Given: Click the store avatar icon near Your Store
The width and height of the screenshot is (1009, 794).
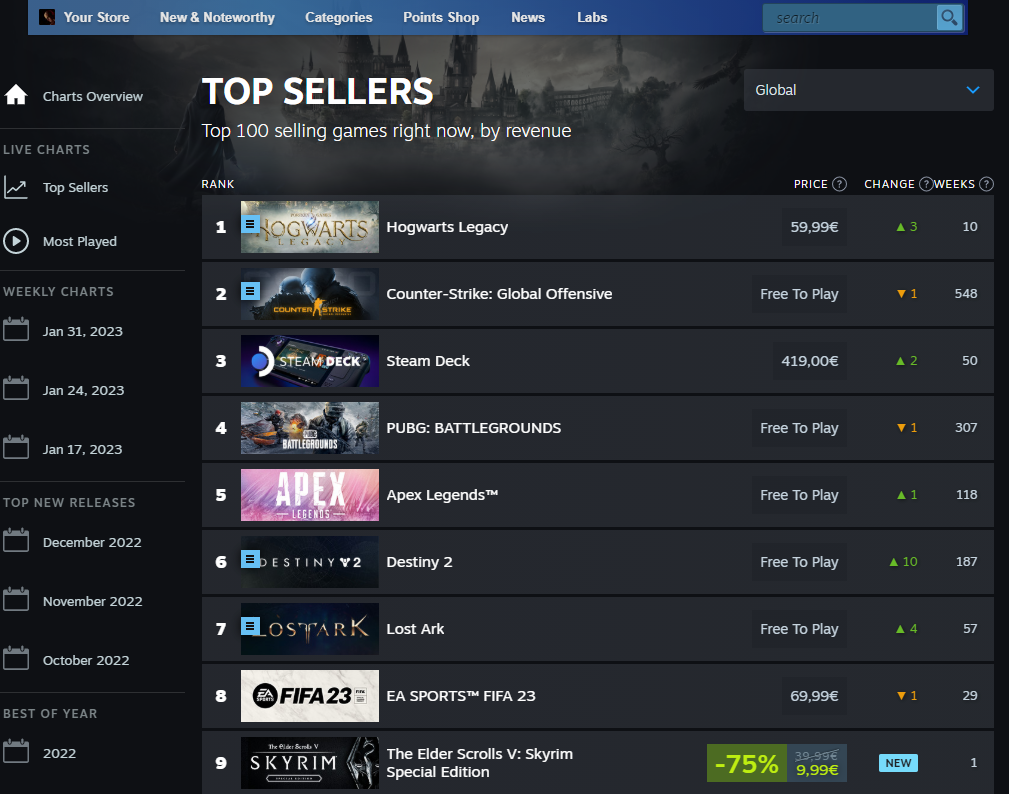Looking at the screenshot, I should 47,17.
